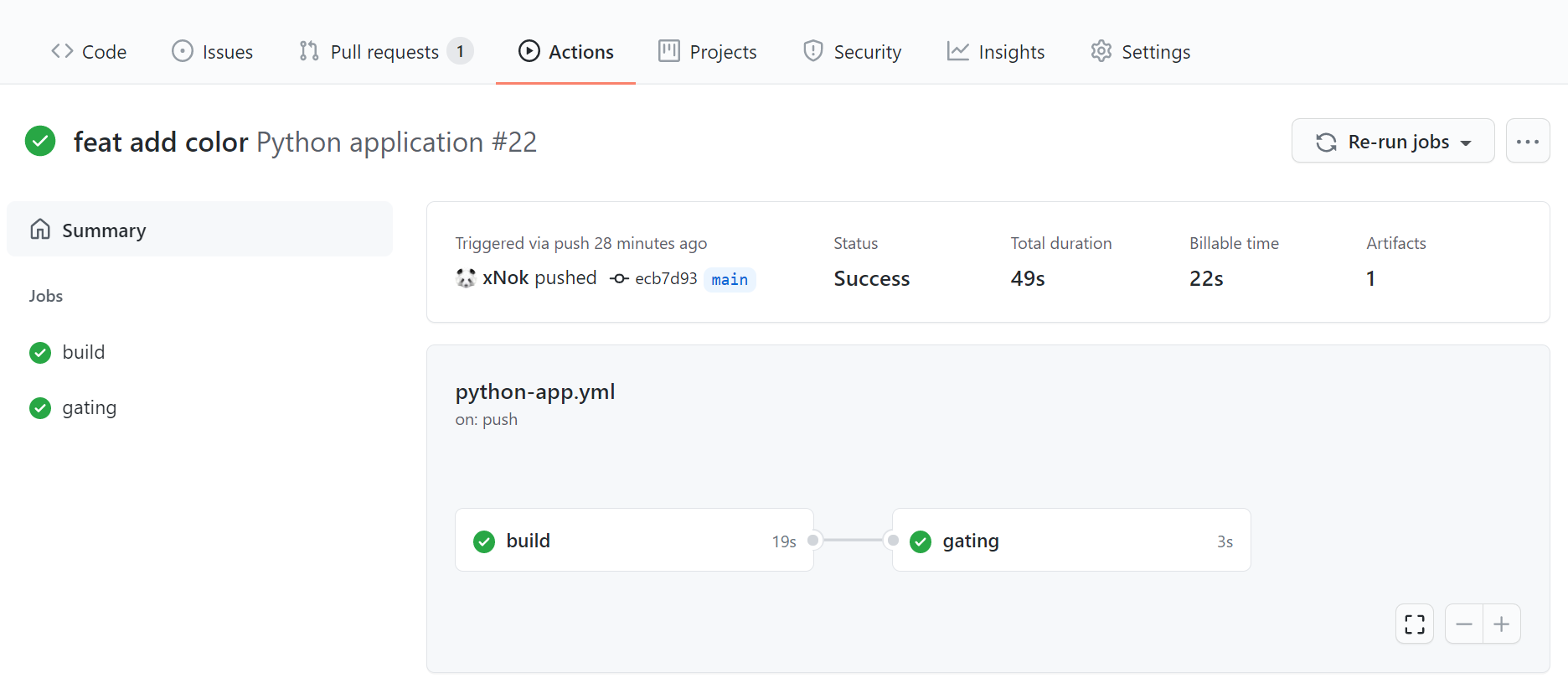Switch to the Pull requests tab
Screen dimensions: 1568x694
pos(385,52)
